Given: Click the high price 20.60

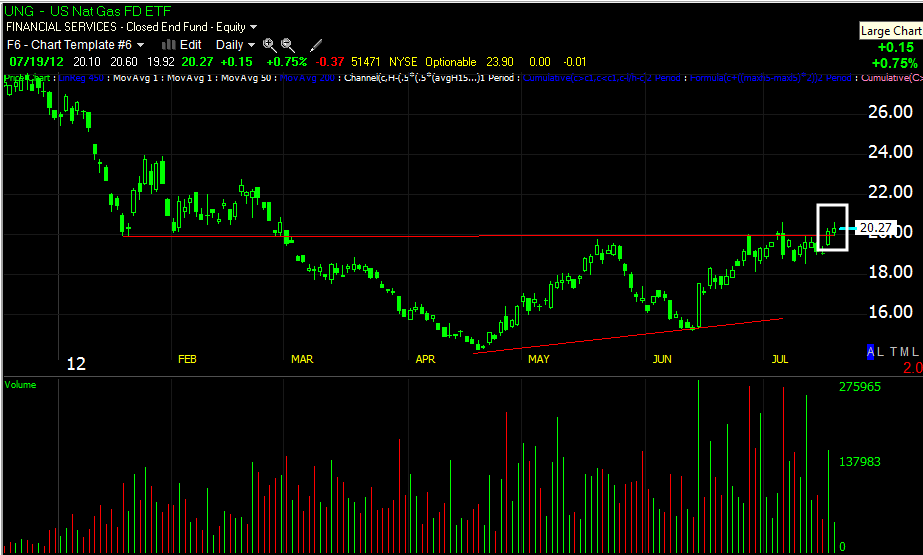Looking at the screenshot, I should (x=124, y=62).
